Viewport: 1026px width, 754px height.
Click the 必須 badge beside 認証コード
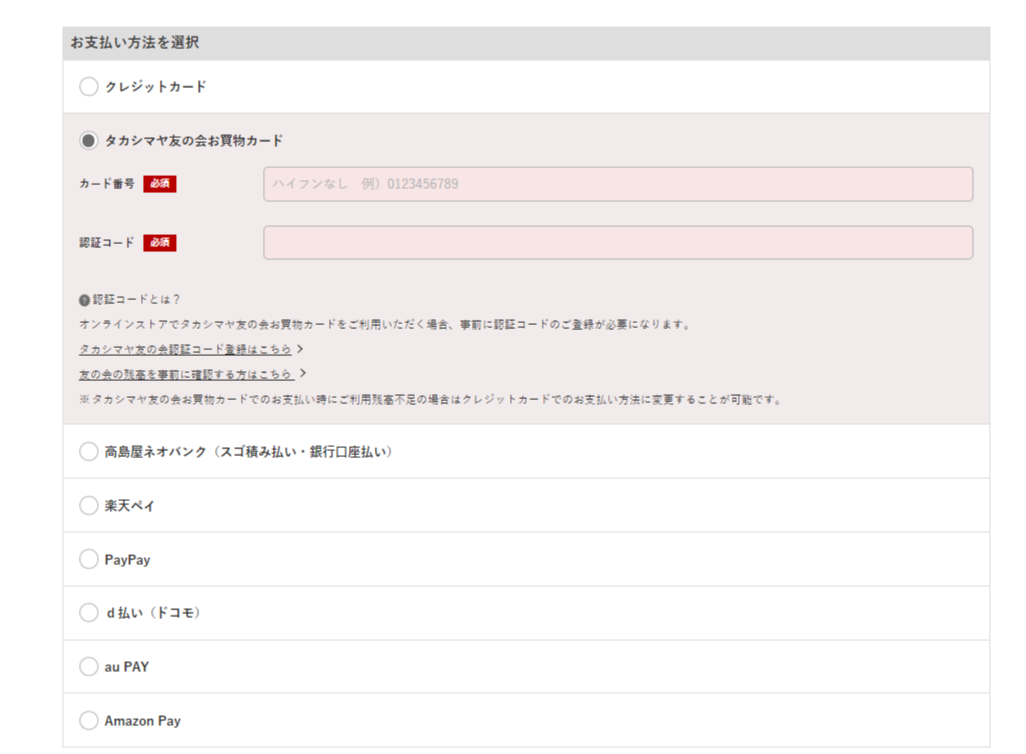click(x=160, y=243)
